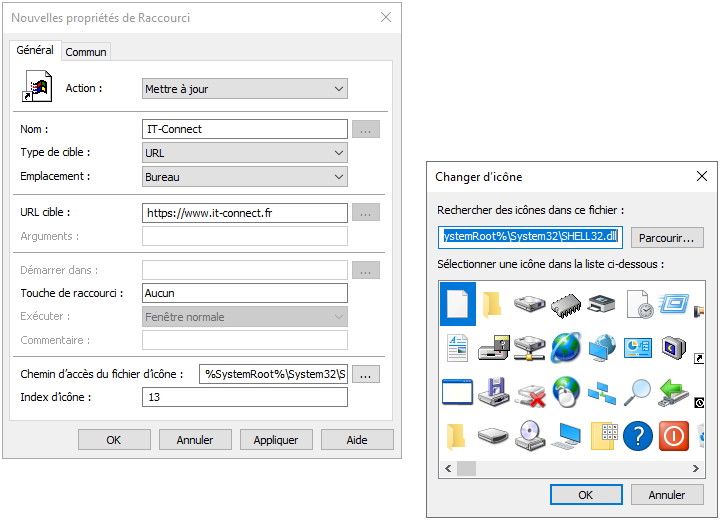
Task: Pick the folder icon beside the flat drive
Action: [456, 436]
